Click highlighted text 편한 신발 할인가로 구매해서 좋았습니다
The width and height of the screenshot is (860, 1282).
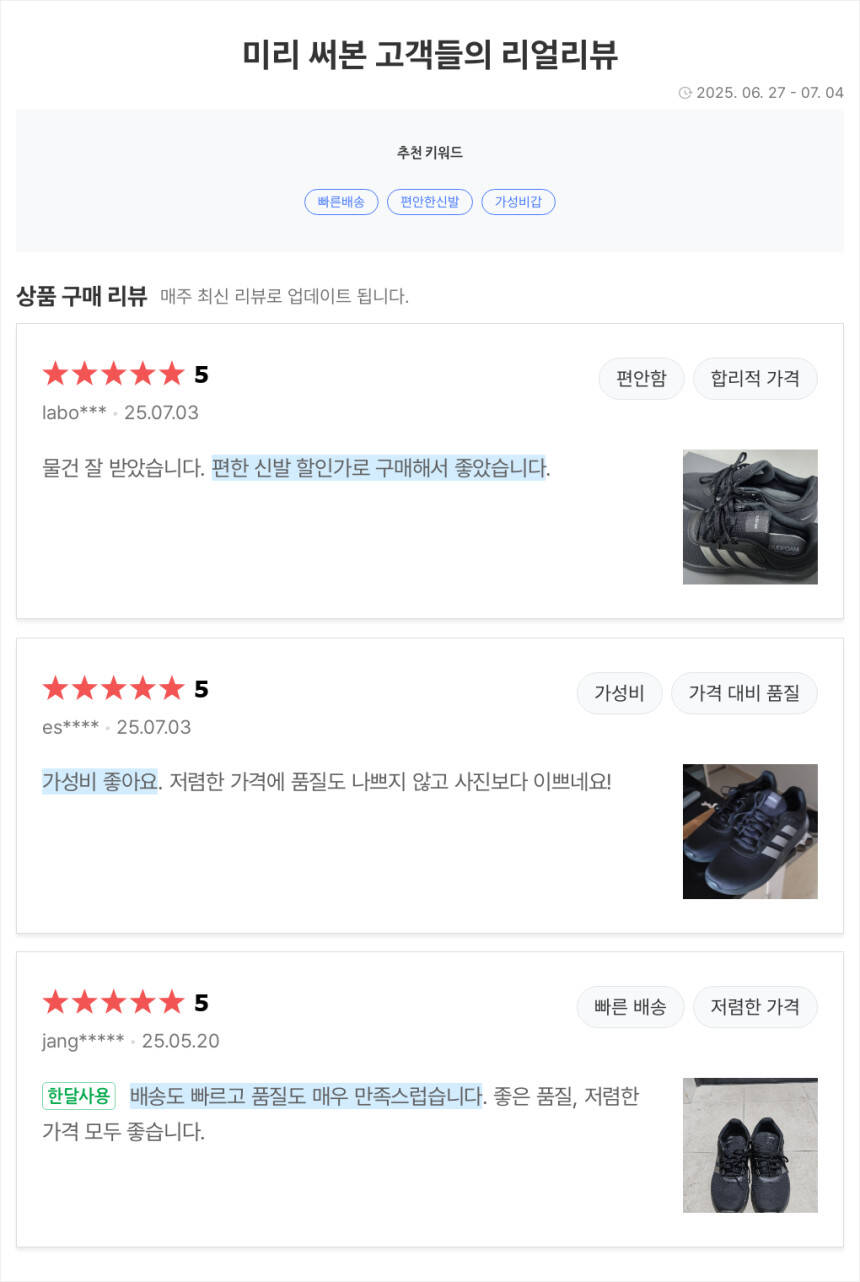379,468
